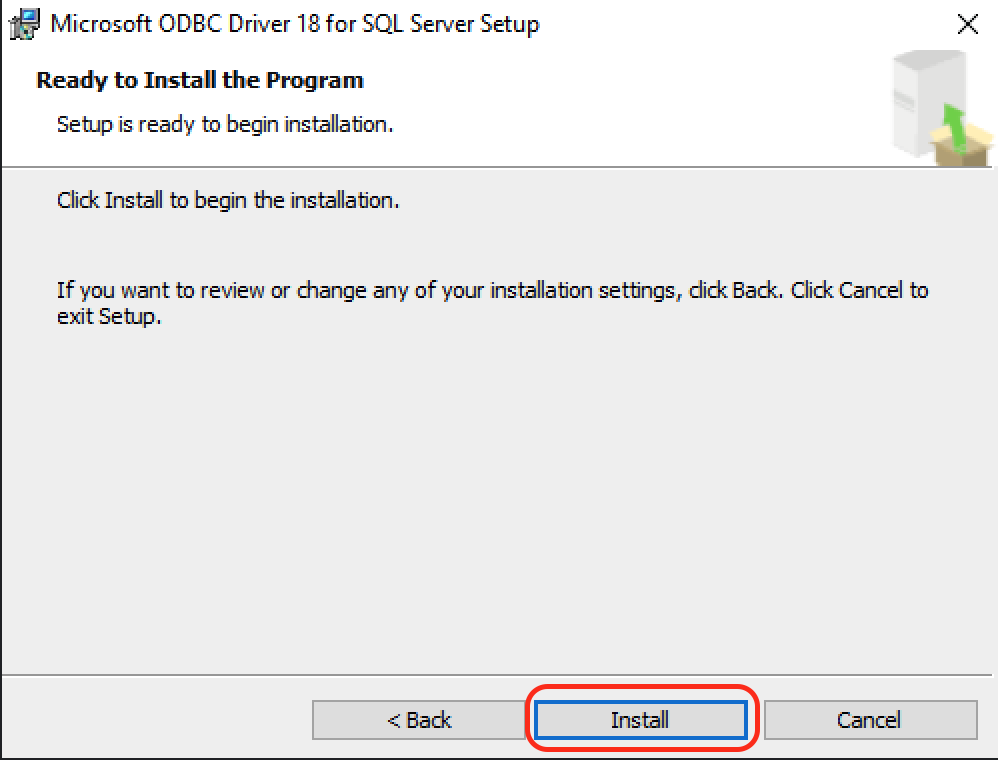Cancel the setup installation
This screenshot has width=998, height=760.
point(869,719)
